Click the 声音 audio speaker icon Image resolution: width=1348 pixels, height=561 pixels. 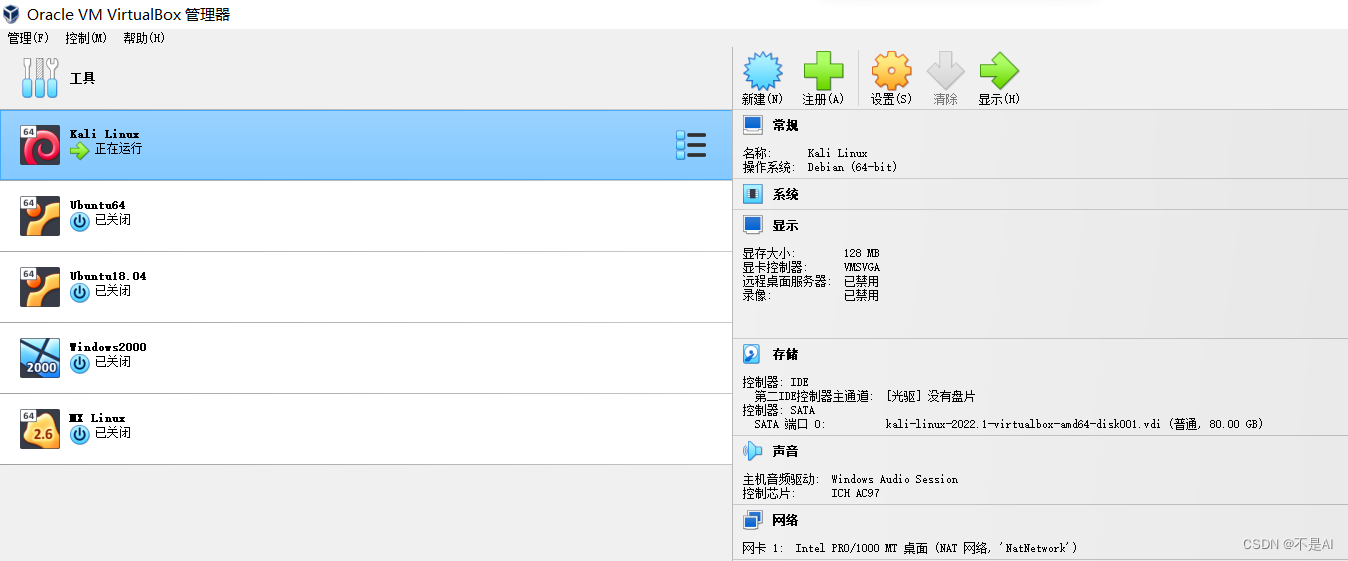point(753,451)
